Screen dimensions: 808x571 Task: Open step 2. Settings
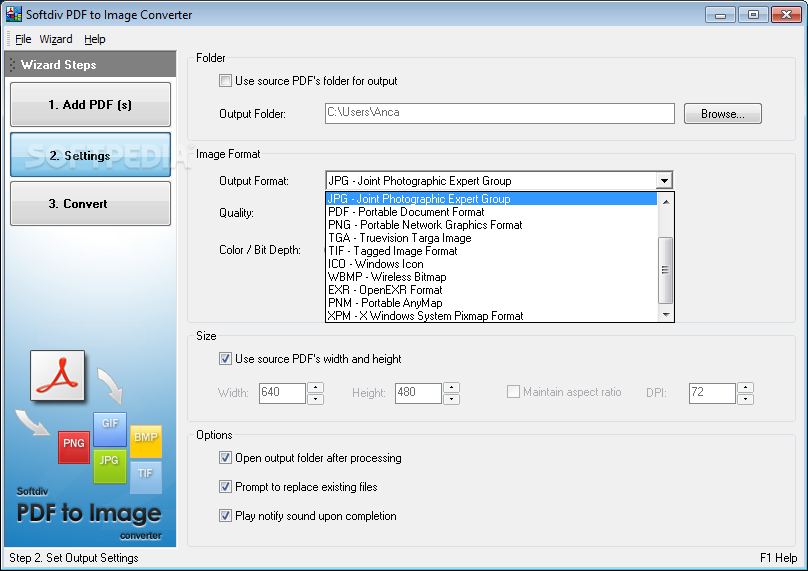(x=90, y=155)
